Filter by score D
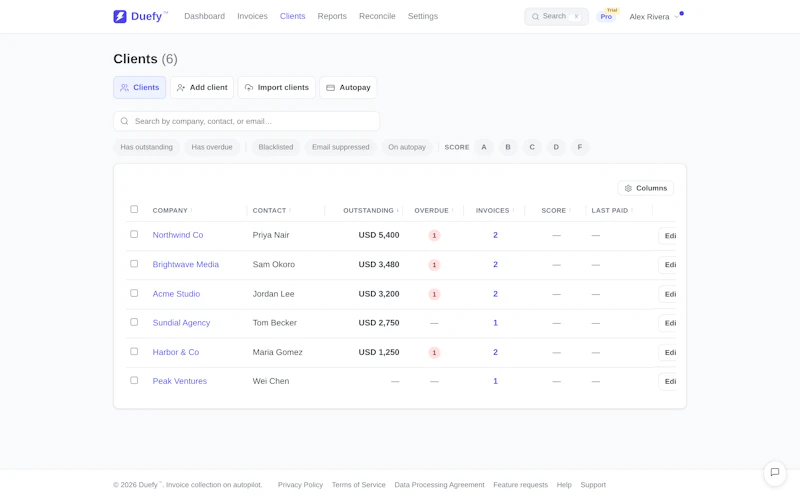800x500 pixels. (x=556, y=147)
